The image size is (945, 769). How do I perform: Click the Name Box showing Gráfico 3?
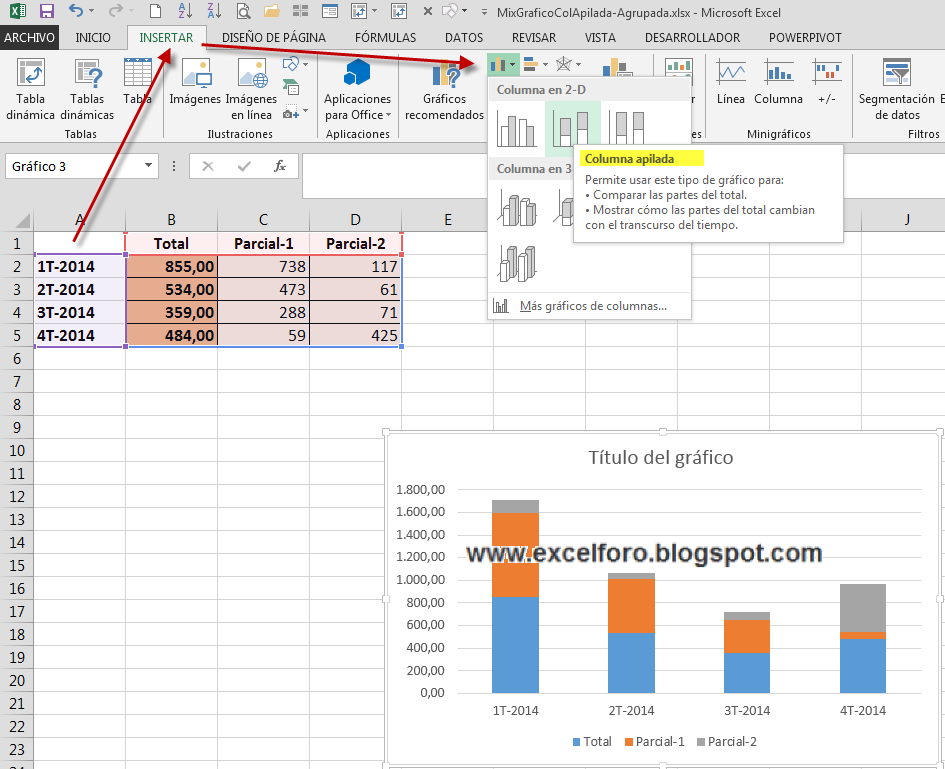coord(74,166)
